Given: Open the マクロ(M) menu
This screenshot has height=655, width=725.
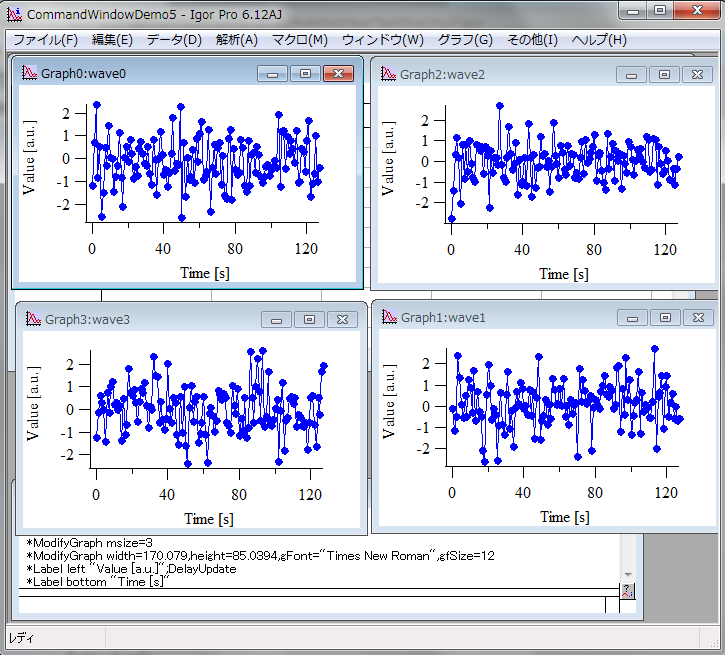Looking at the screenshot, I should [x=299, y=40].
